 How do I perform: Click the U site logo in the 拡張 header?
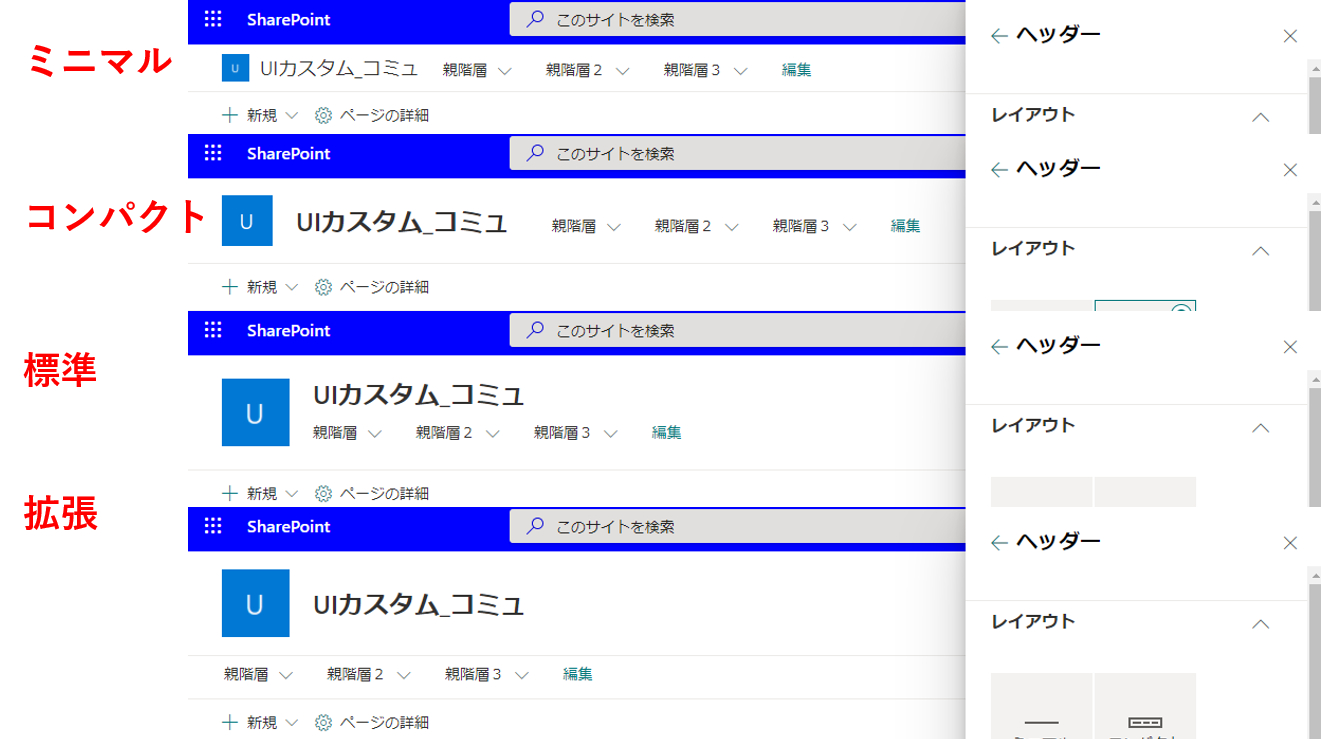[x=256, y=603]
